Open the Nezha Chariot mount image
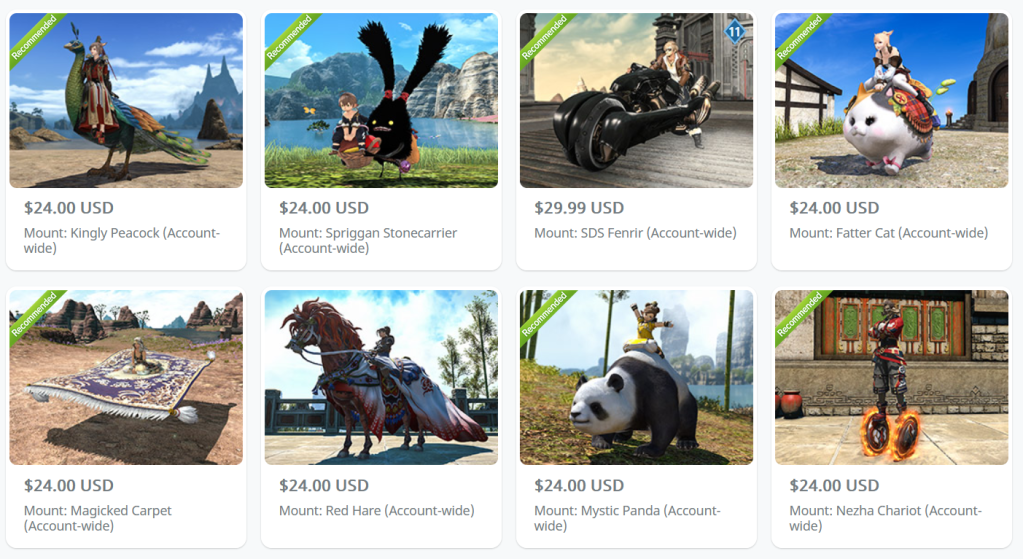Image resolution: width=1023 pixels, height=559 pixels. 891,377
